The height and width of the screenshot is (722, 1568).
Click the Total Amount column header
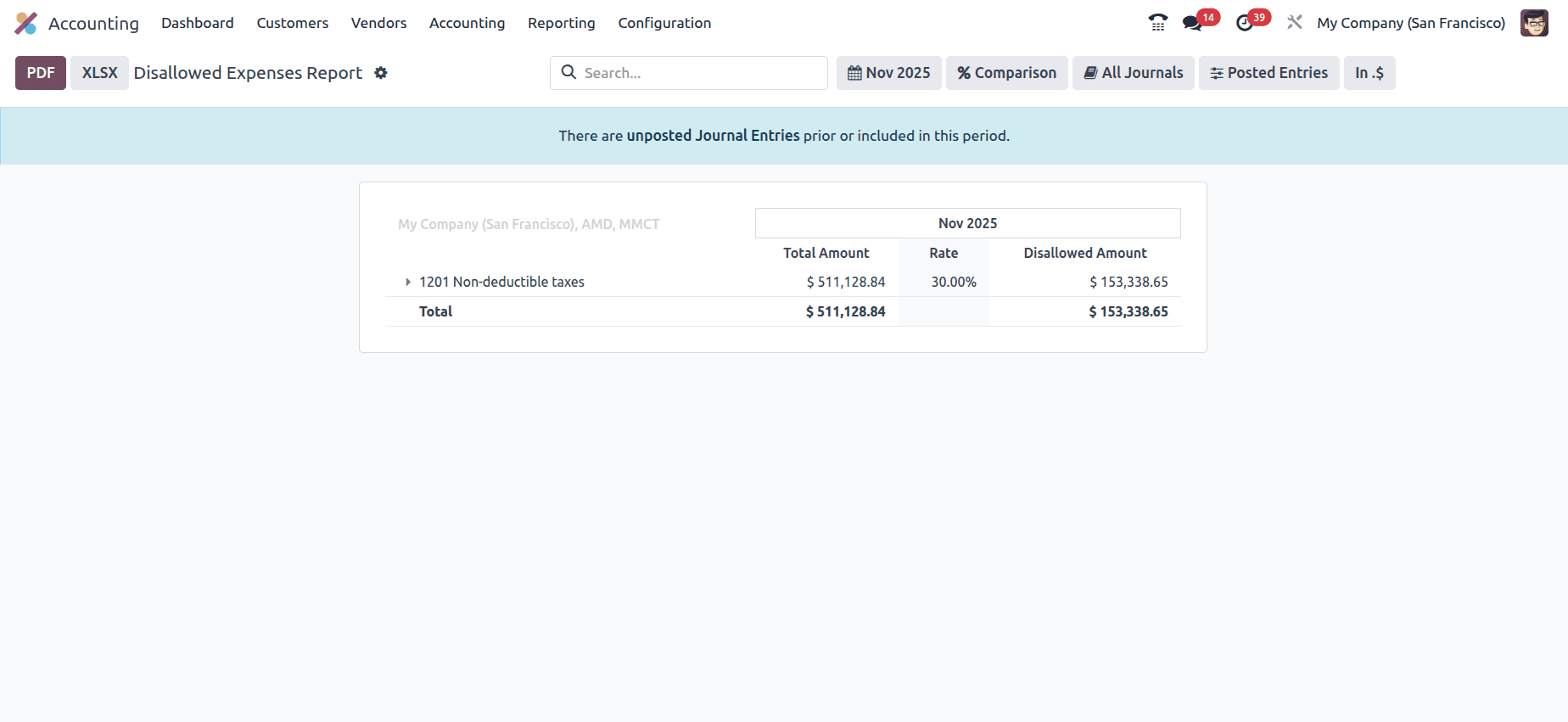click(x=826, y=253)
